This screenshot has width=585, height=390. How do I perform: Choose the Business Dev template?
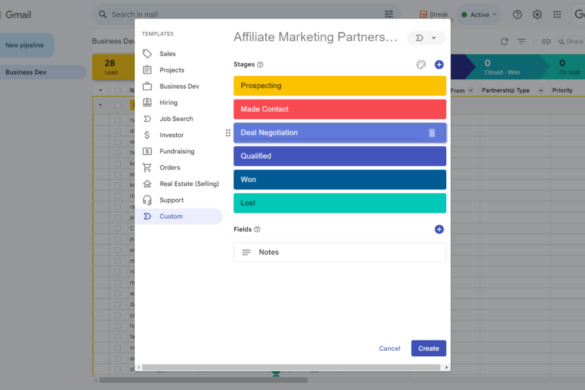point(179,86)
